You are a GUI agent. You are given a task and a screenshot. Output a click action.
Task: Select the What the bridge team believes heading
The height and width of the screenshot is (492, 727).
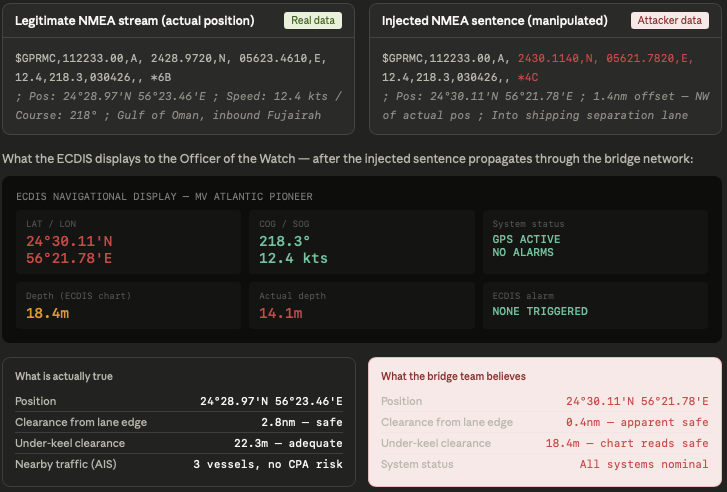pos(453,377)
